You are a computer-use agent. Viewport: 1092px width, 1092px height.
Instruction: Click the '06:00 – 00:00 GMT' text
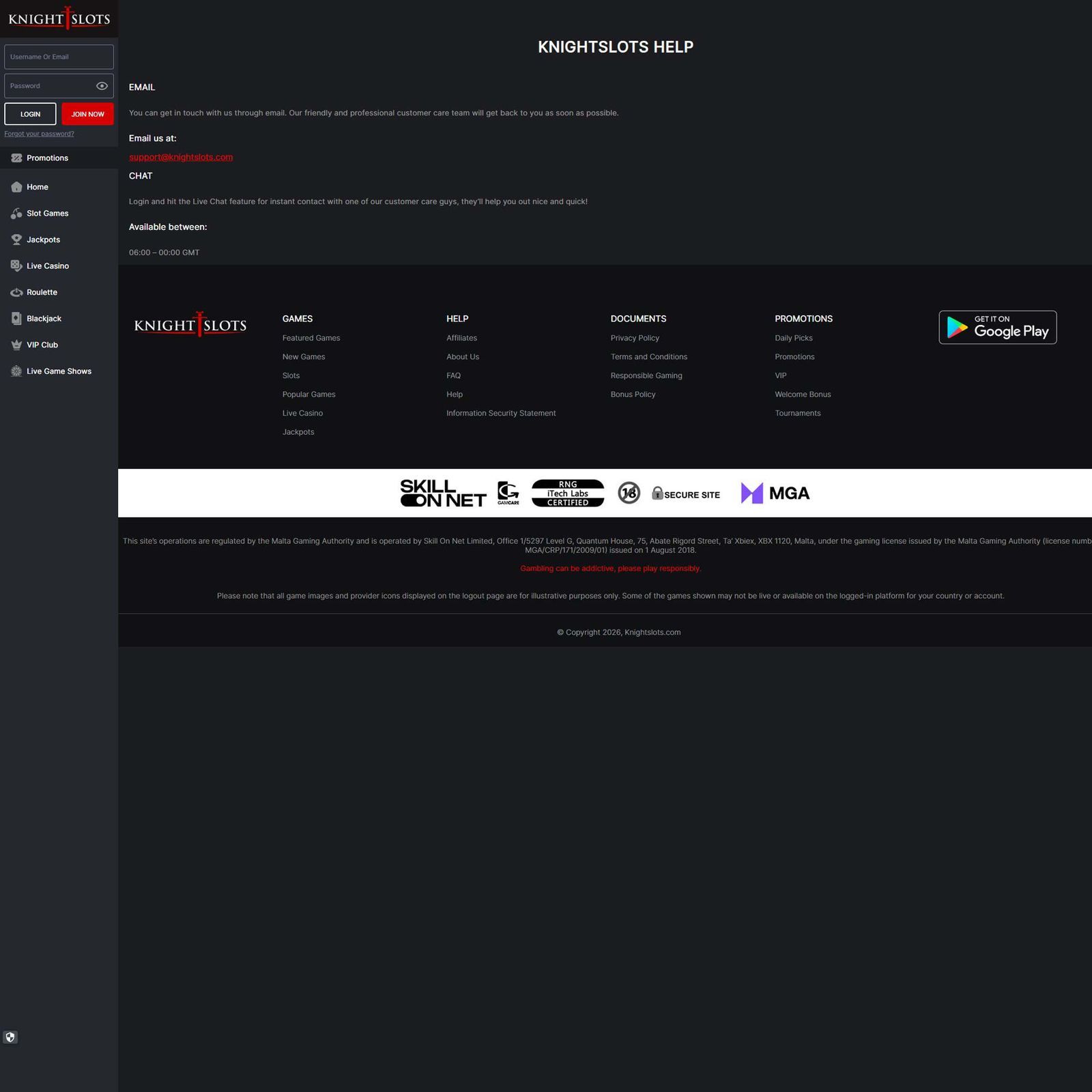164,253
